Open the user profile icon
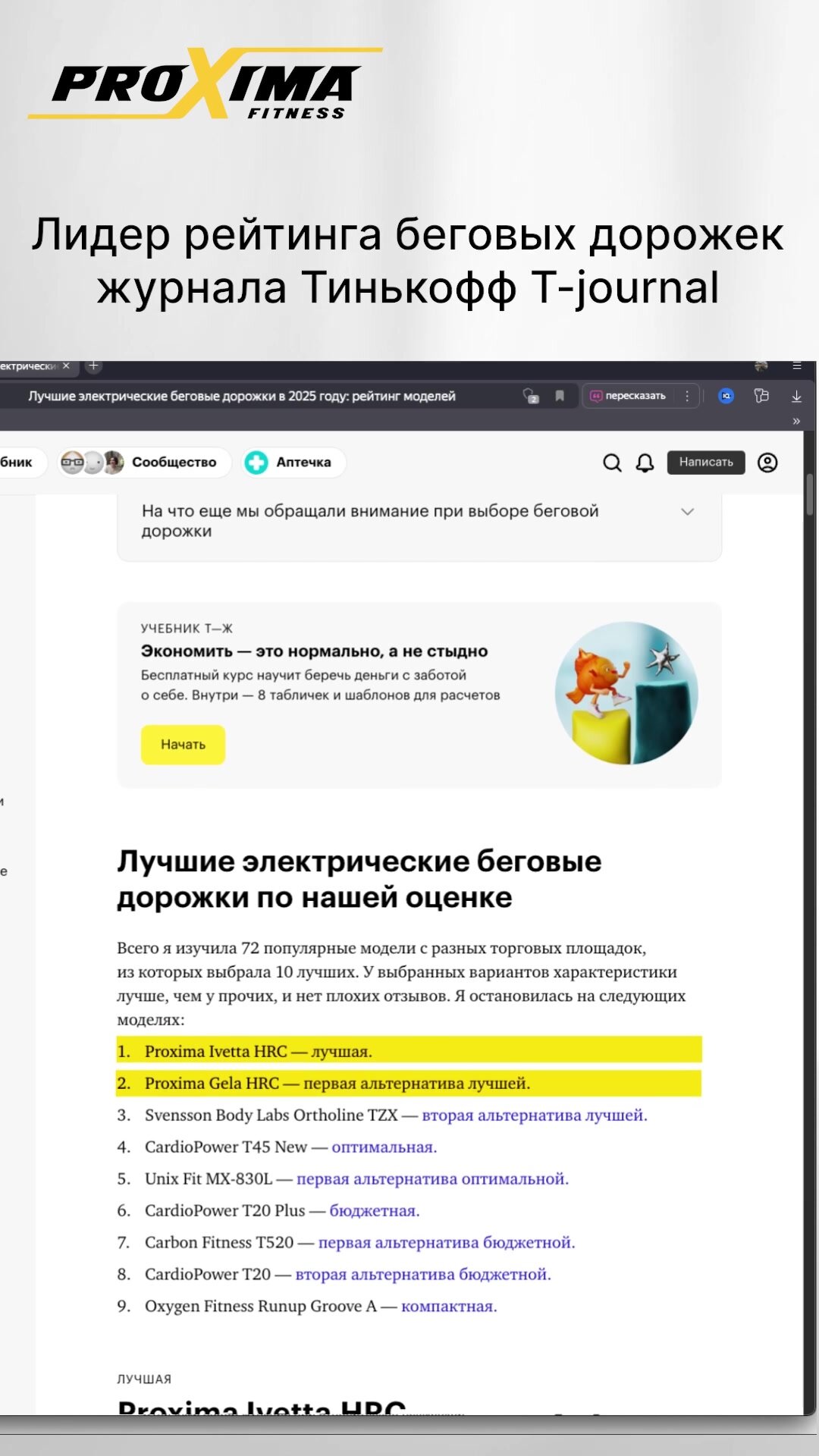The height and width of the screenshot is (1456, 819). (767, 463)
